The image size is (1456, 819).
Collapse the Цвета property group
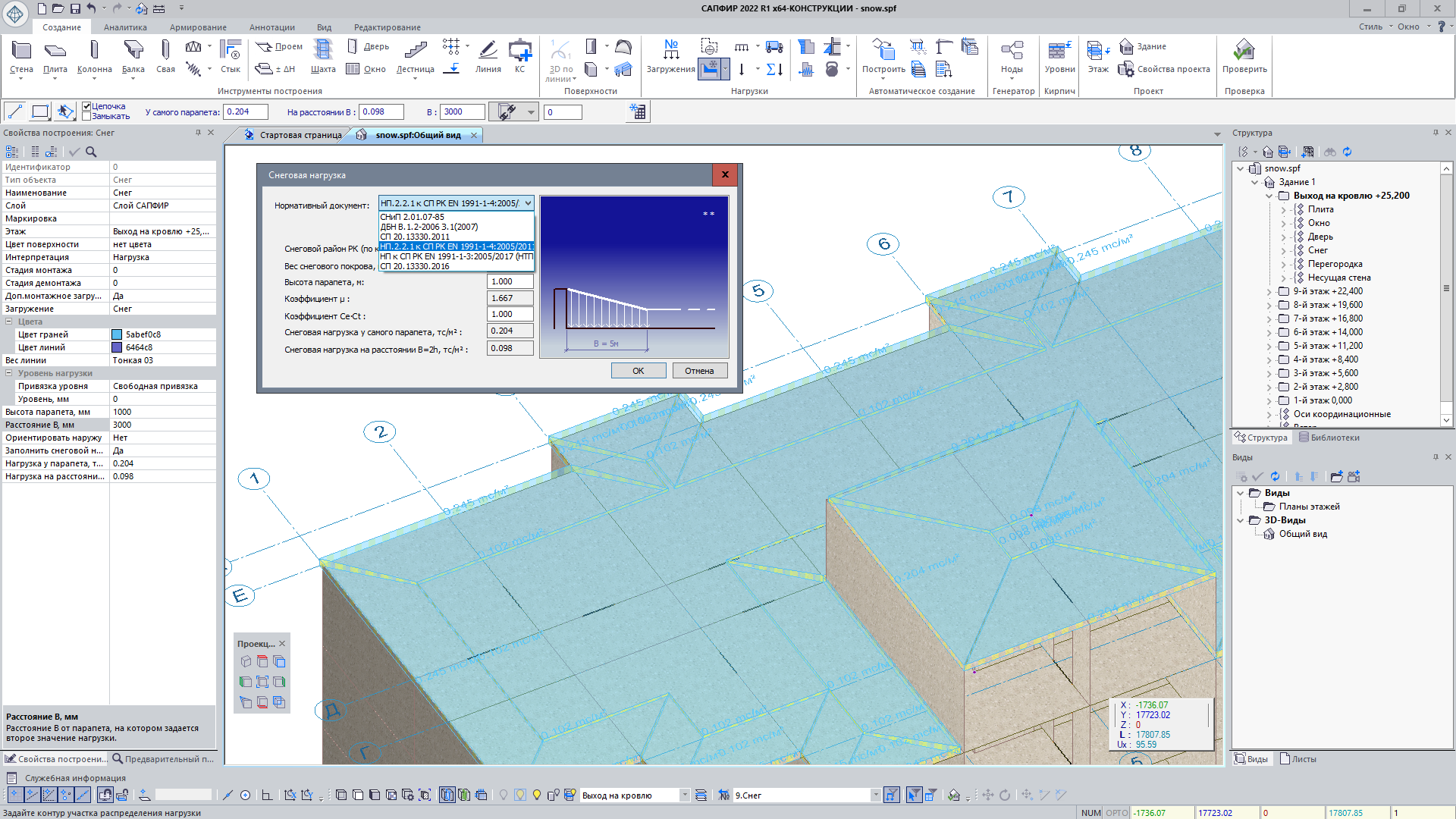(9, 322)
